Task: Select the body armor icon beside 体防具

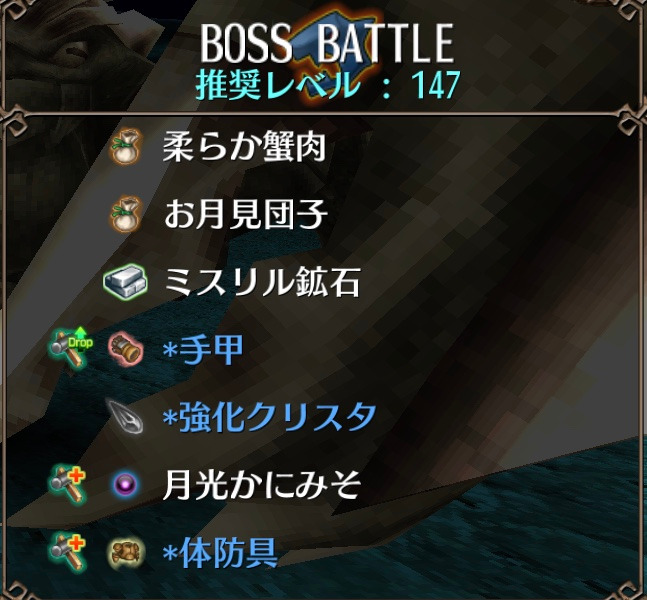Action: (126, 552)
